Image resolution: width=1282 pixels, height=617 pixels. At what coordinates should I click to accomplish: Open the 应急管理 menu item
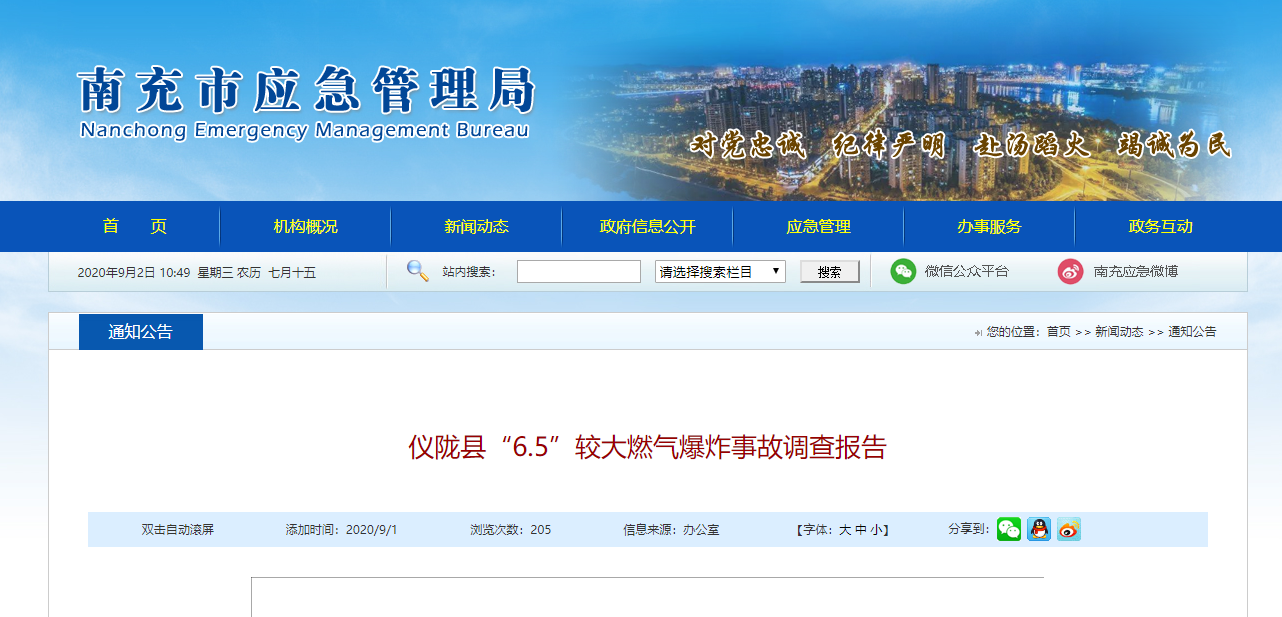tap(818, 226)
